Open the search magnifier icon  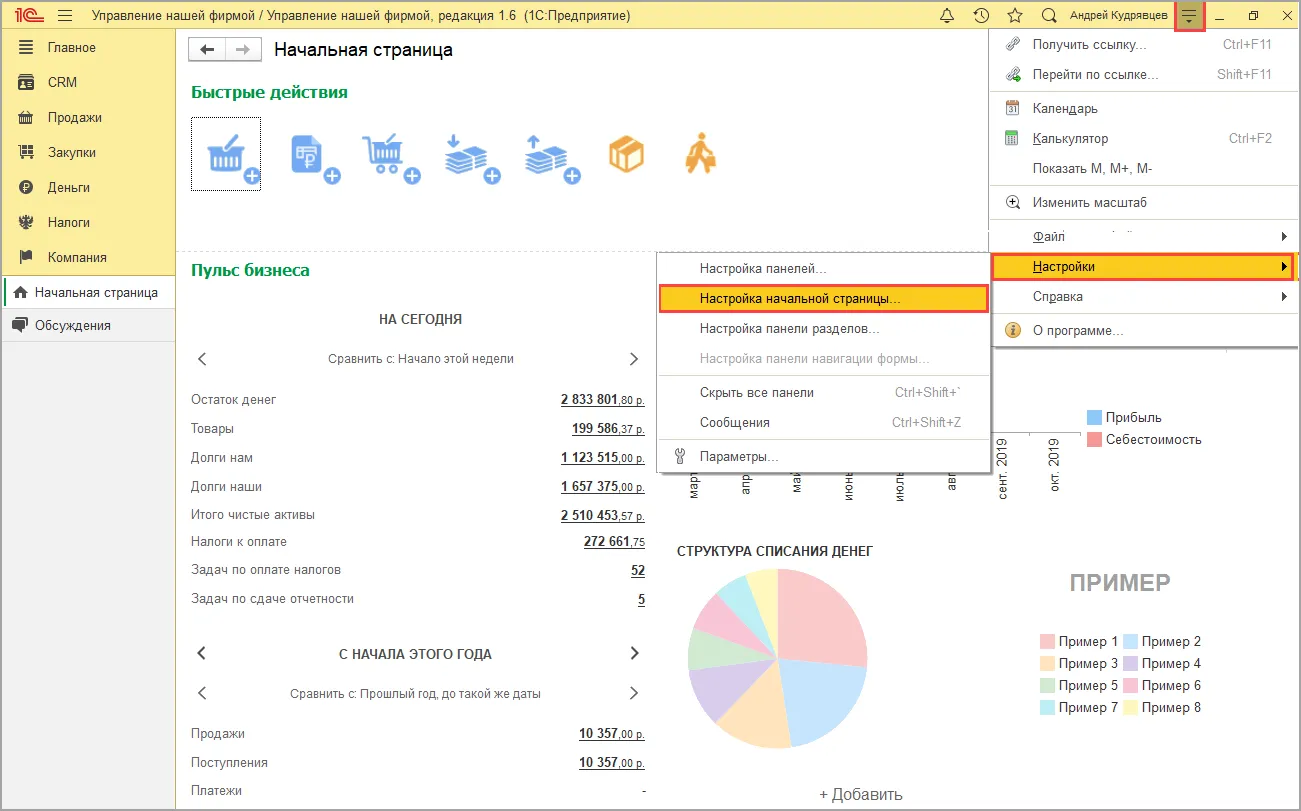pos(1049,15)
